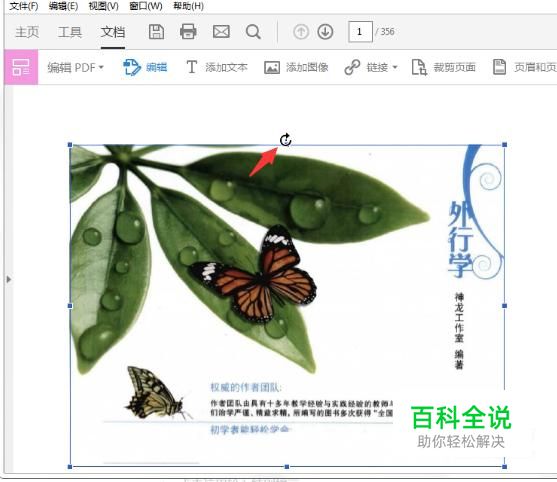Open the 编辑(E) menu

click(63, 6)
